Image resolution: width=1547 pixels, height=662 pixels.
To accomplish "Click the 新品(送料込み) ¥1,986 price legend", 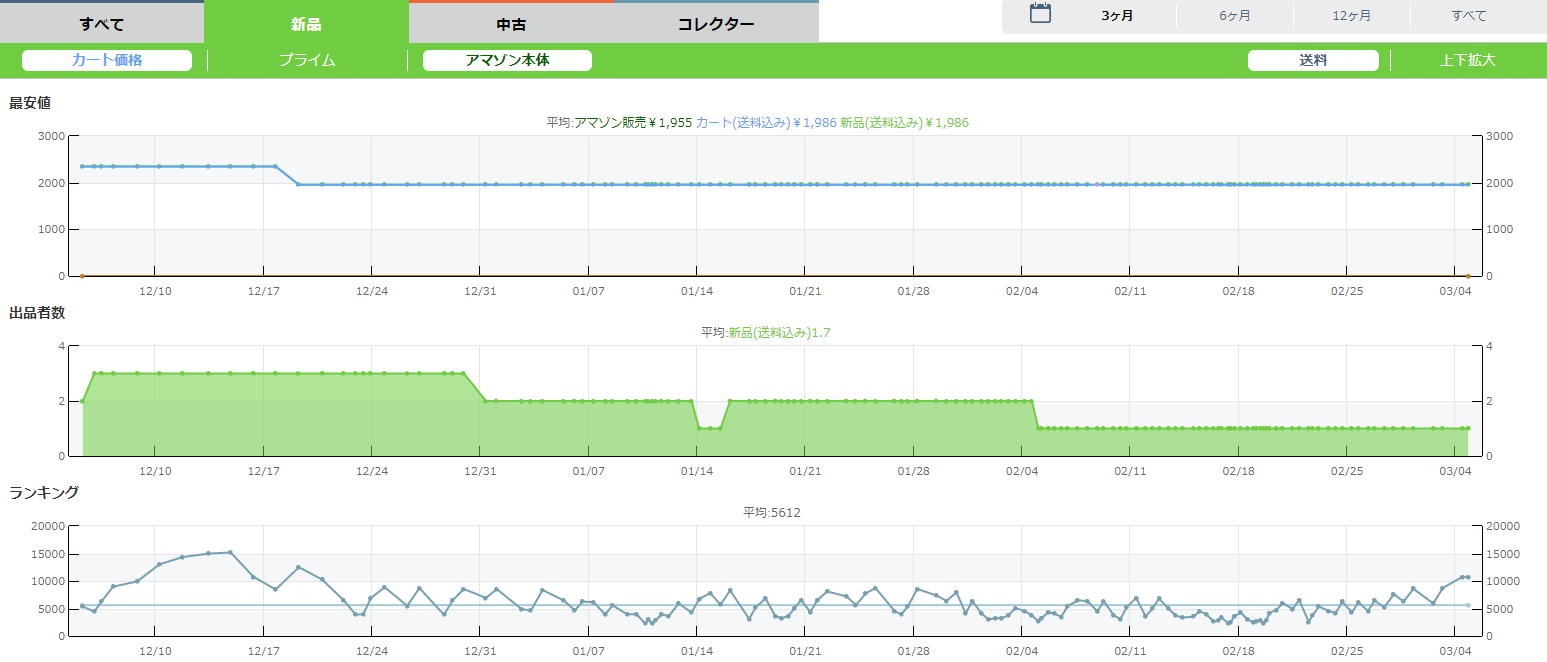I will pos(904,122).
